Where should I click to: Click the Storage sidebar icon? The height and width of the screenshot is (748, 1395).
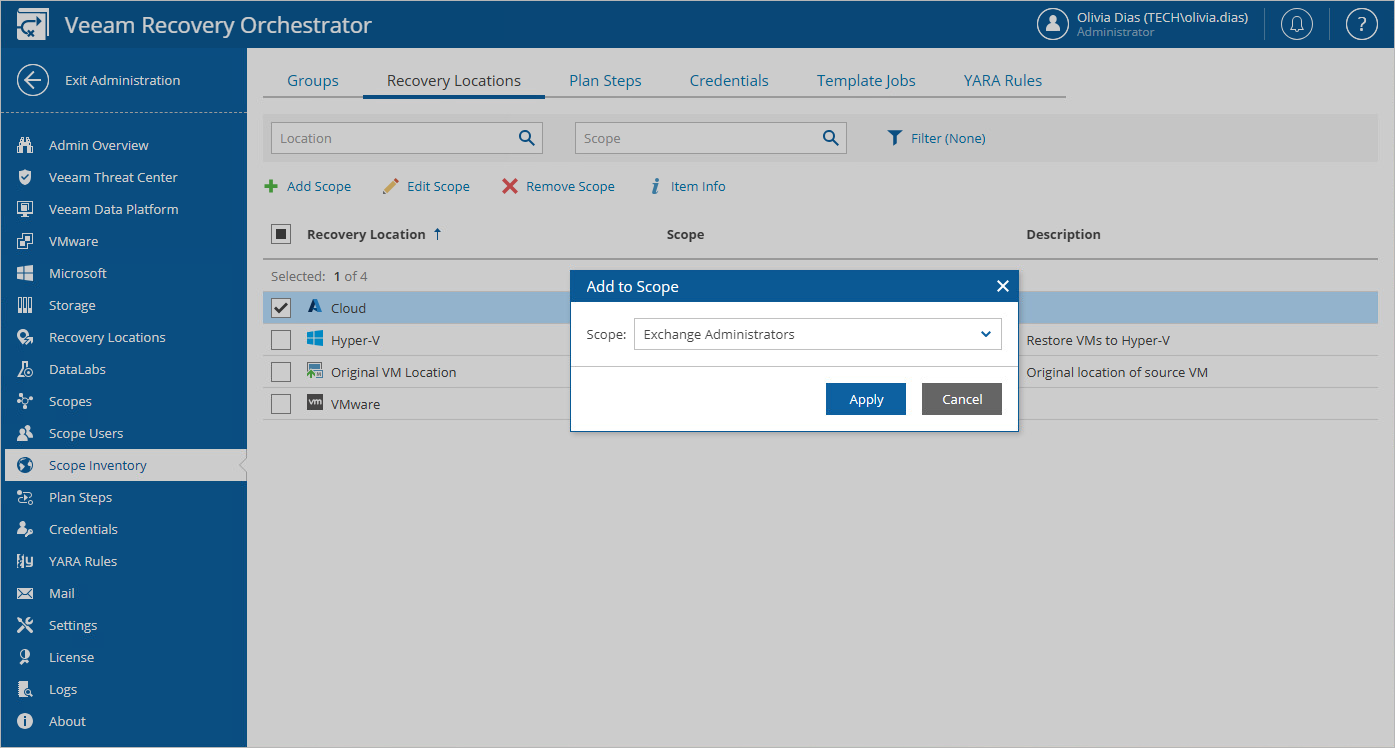click(26, 305)
